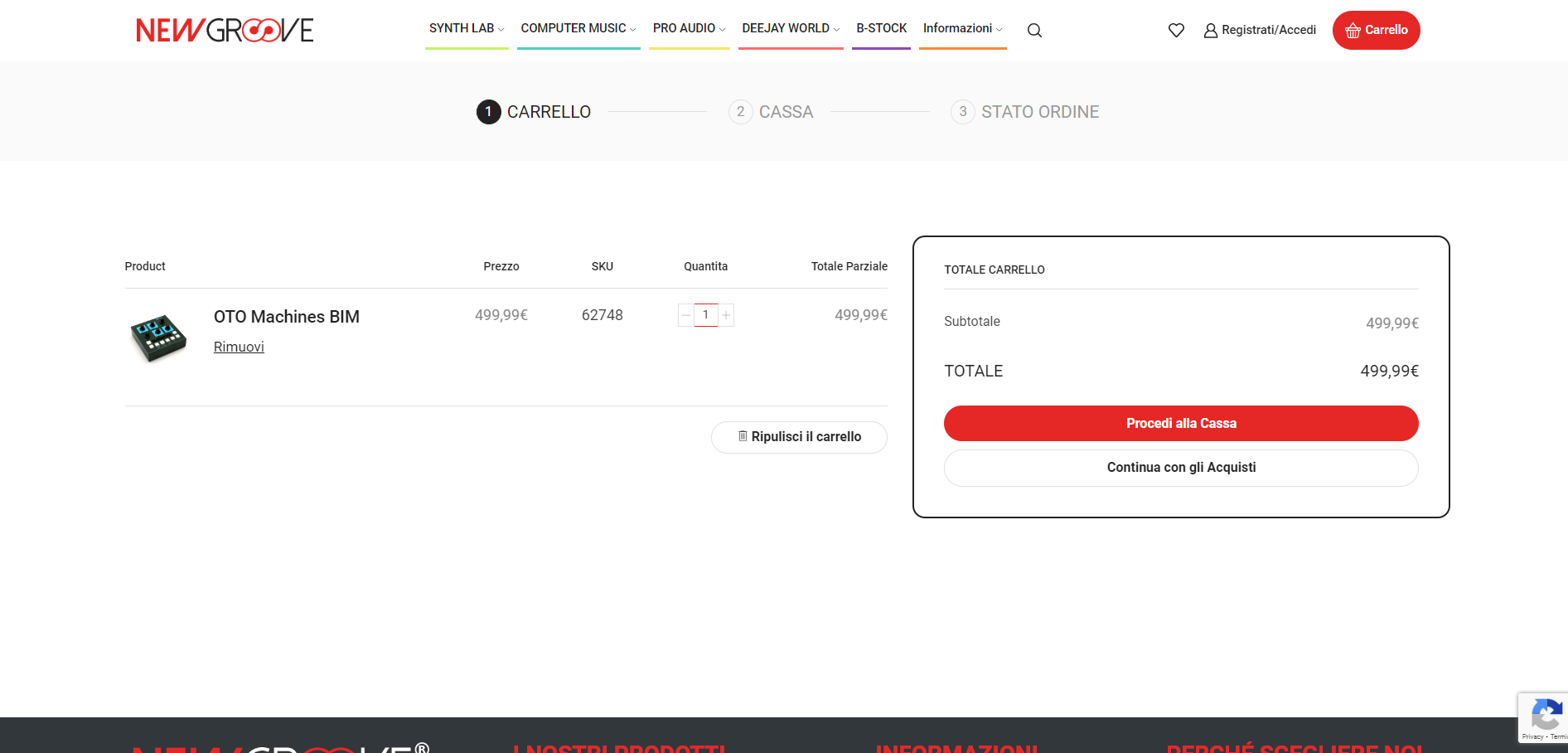This screenshot has width=1568, height=753.
Task: Click Continua con gli Acquisti button
Action: point(1181,468)
